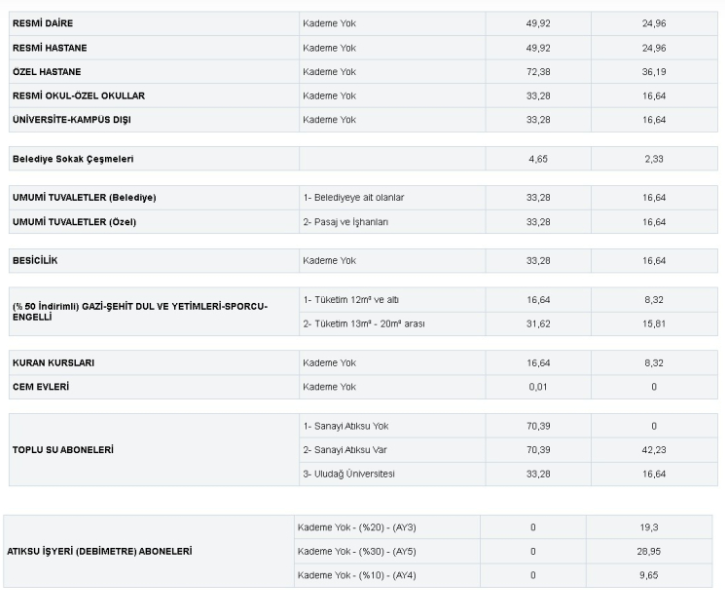Select the "1- Belediyeye ait olanlar" cell
The image size is (725, 590).
(353, 197)
